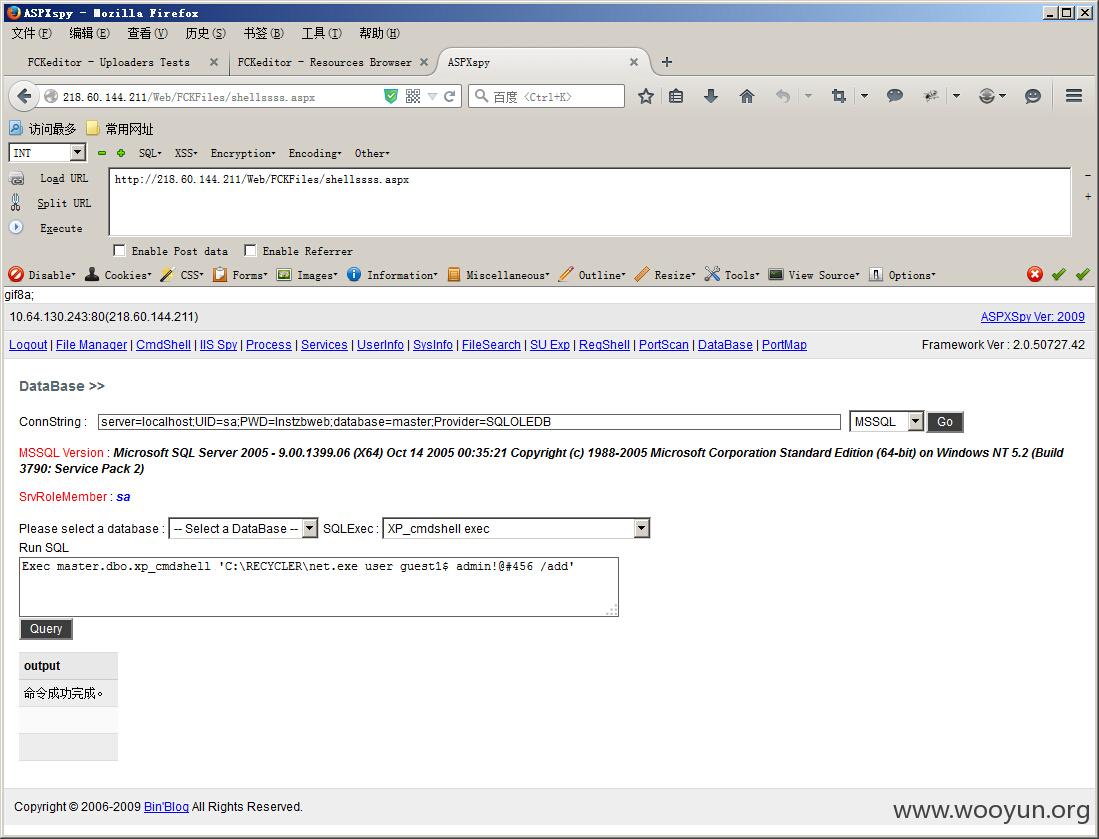Screen dimensions: 1099x839
Task: Open the RegShell link
Action: (x=604, y=345)
